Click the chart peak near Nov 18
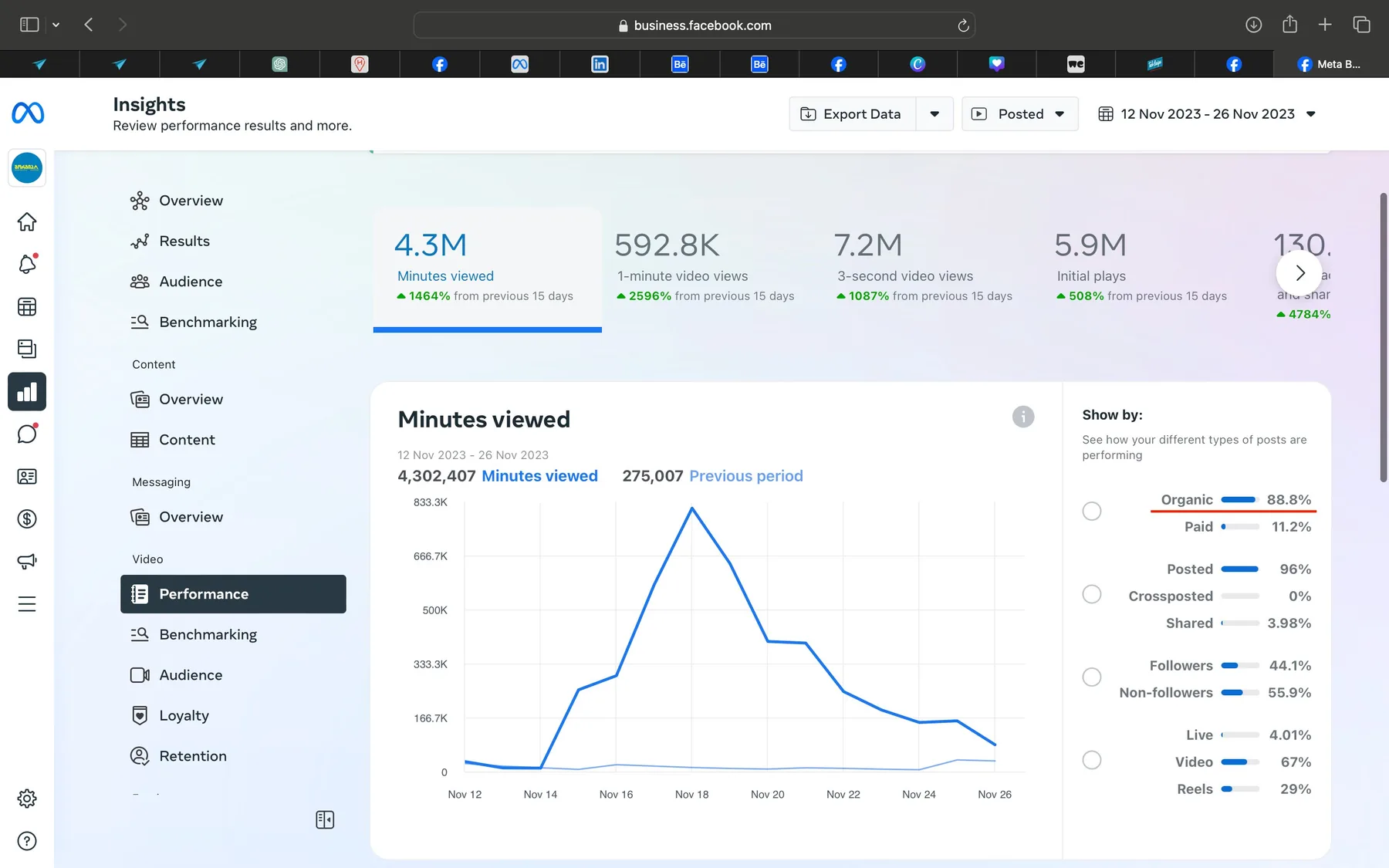 coord(692,508)
